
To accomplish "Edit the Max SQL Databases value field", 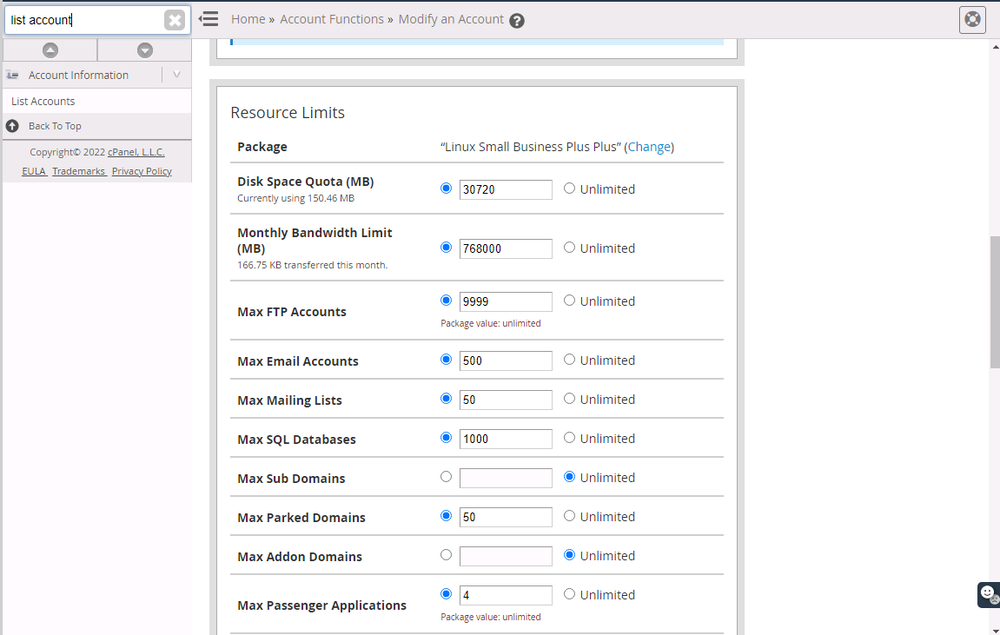I will pos(506,439).
